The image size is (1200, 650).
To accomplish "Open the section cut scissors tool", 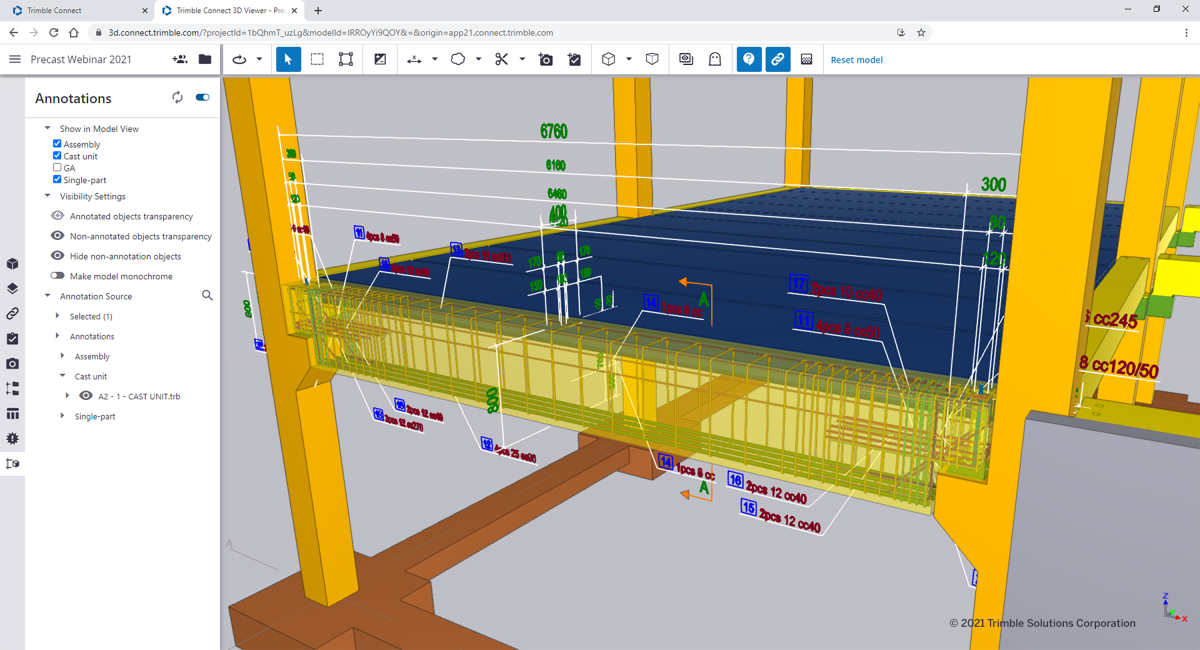I will pyautogui.click(x=502, y=59).
